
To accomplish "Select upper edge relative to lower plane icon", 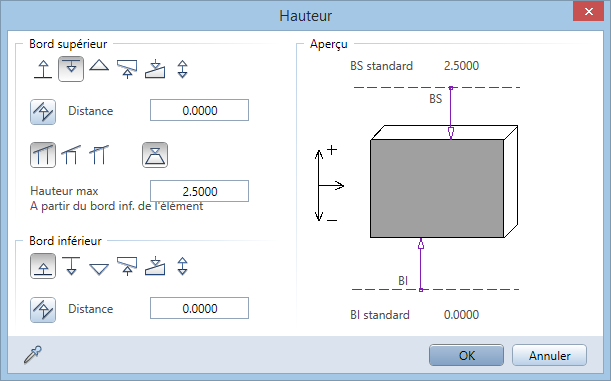I will click(43, 69).
